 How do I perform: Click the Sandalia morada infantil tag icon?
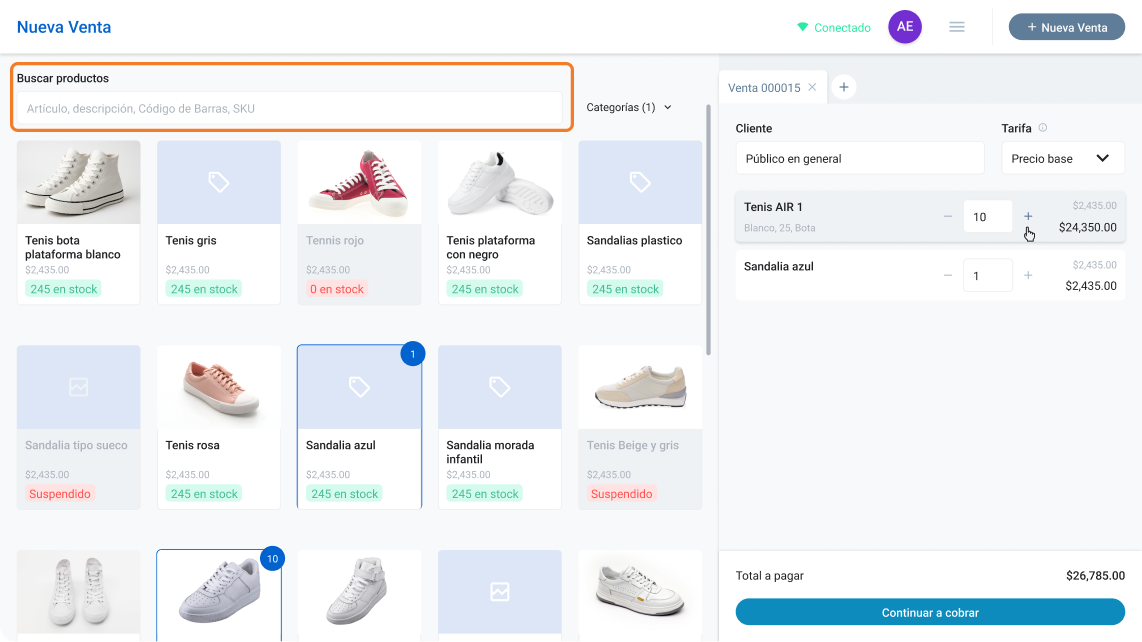click(x=500, y=387)
